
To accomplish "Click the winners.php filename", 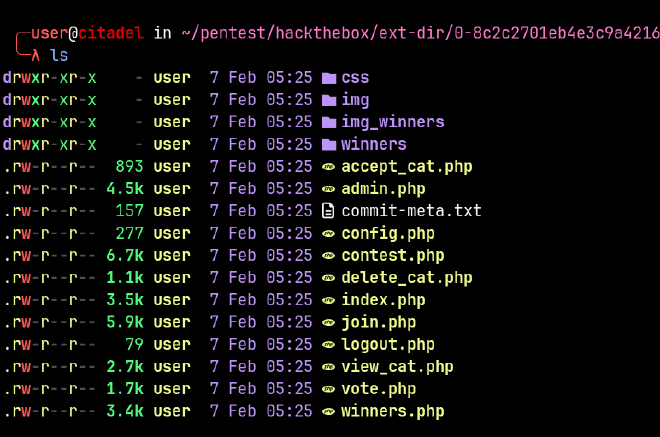I will [x=393, y=412].
